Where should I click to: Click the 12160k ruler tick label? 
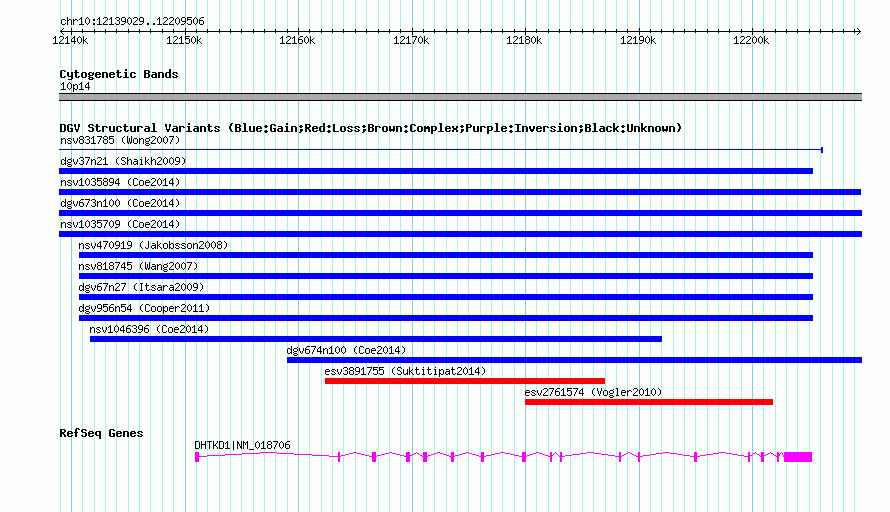coord(297,40)
